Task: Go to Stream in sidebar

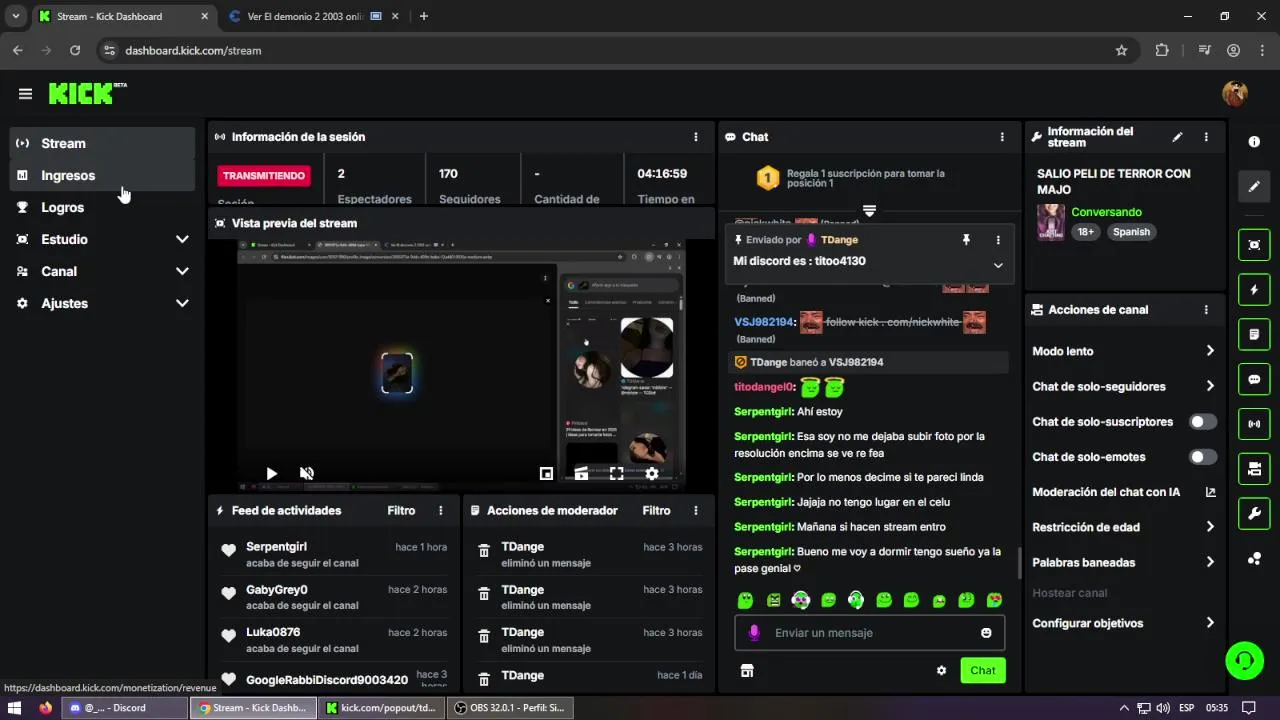Action: pyautogui.click(x=102, y=143)
